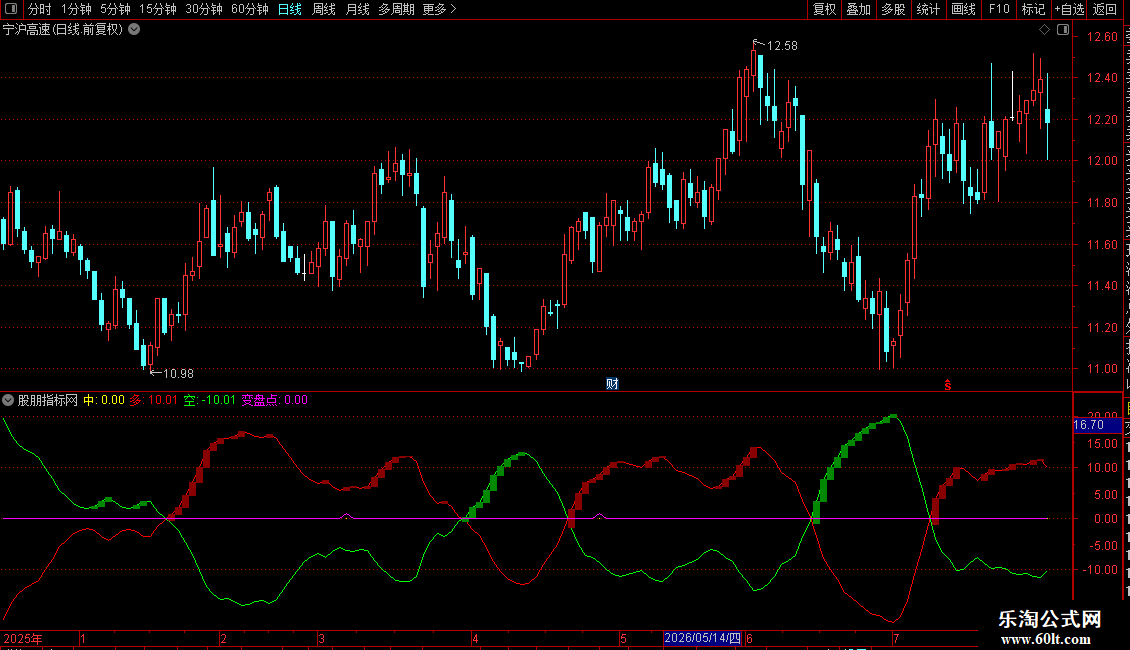Select the 1分钟 period
The height and width of the screenshot is (650, 1130).
point(76,9)
